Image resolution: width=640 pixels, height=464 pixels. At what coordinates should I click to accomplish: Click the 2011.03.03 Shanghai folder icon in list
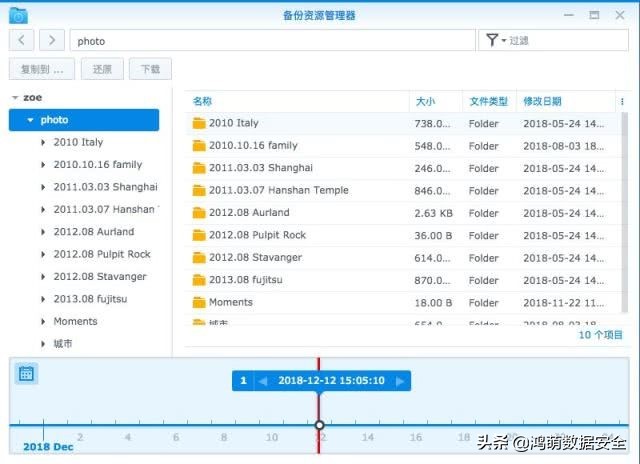point(199,168)
